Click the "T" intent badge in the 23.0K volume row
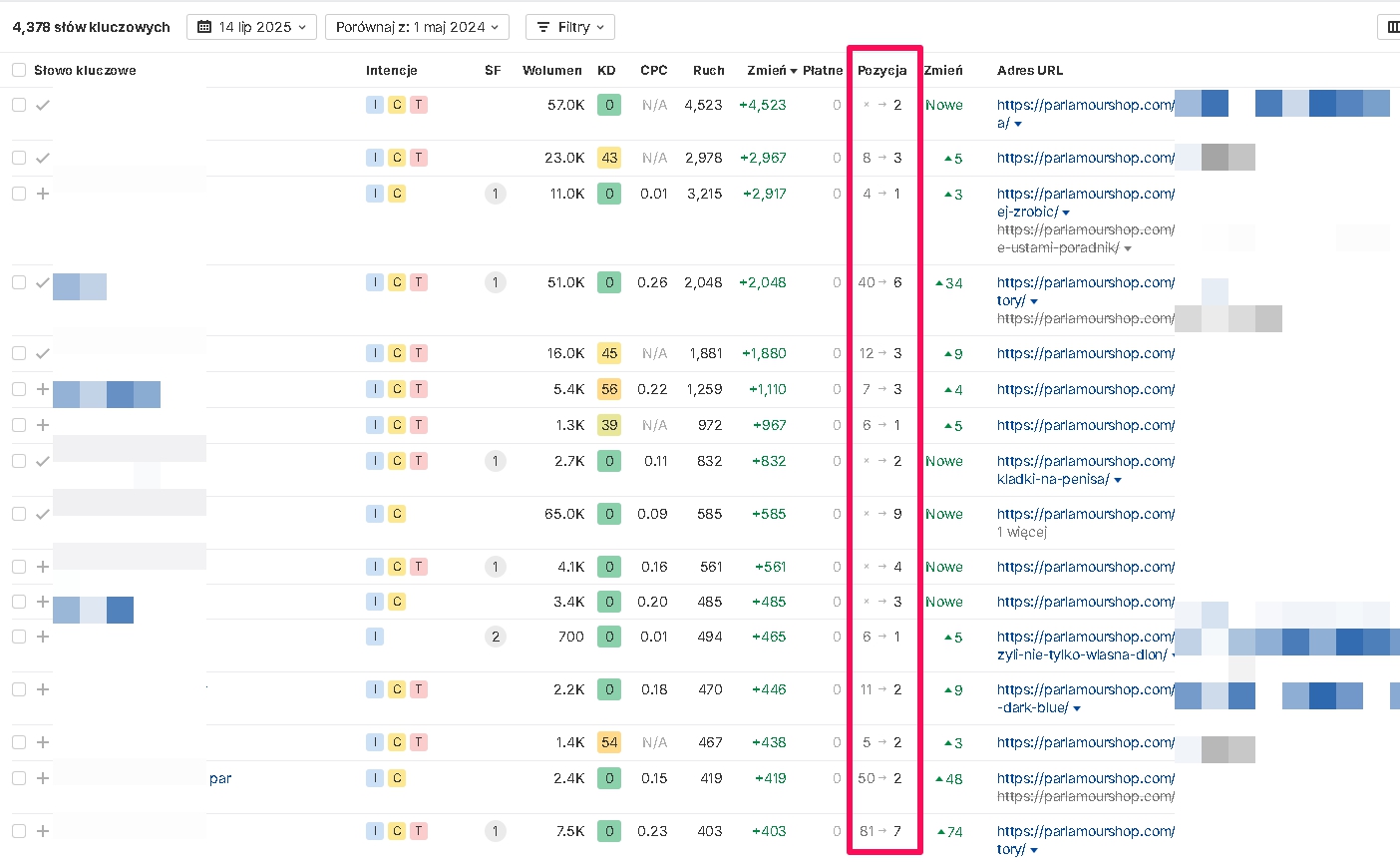This screenshot has width=1400, height=865. click(419, 158)
